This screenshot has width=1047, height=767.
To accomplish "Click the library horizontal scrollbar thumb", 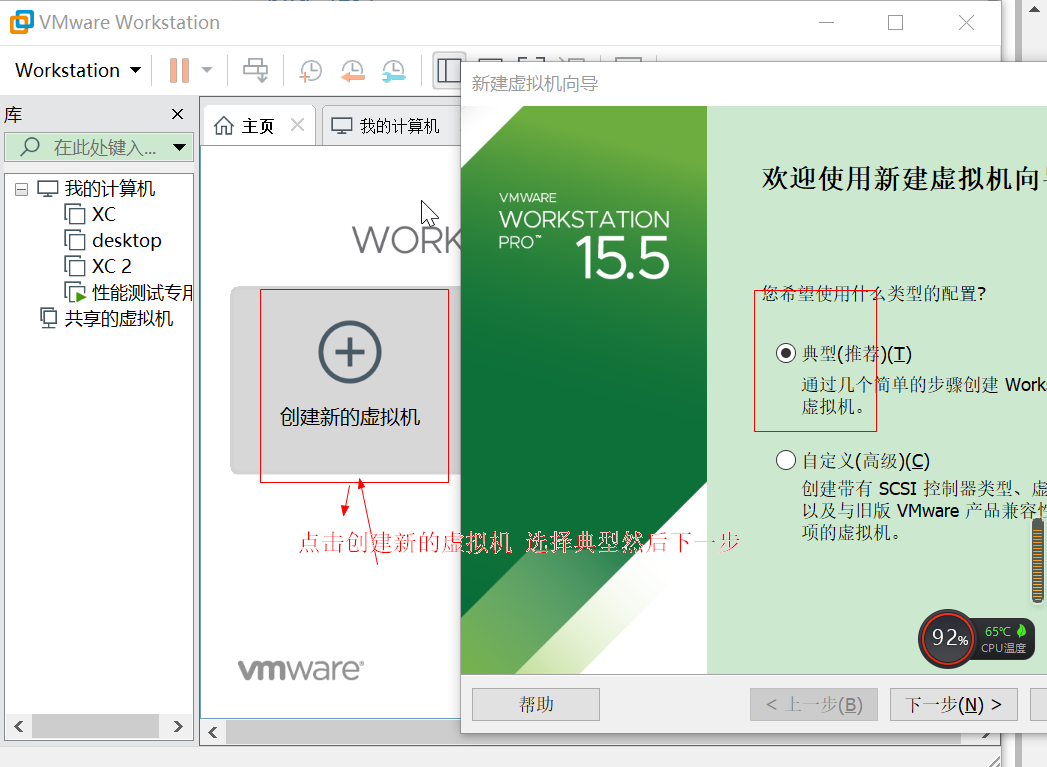I will (x=95, y=726).
